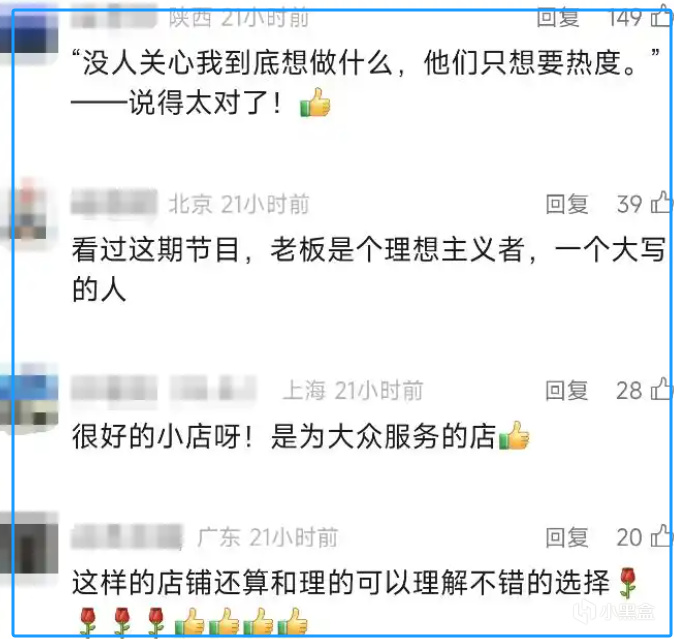The image size is (674, 639).
Task: Click the 小黑盒 watermark logo
Action: [x=616, y=611]
